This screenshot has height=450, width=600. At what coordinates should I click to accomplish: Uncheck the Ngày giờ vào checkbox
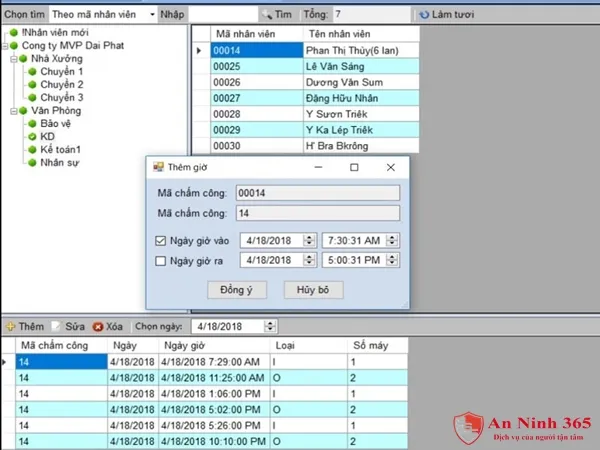click(163, 240)
